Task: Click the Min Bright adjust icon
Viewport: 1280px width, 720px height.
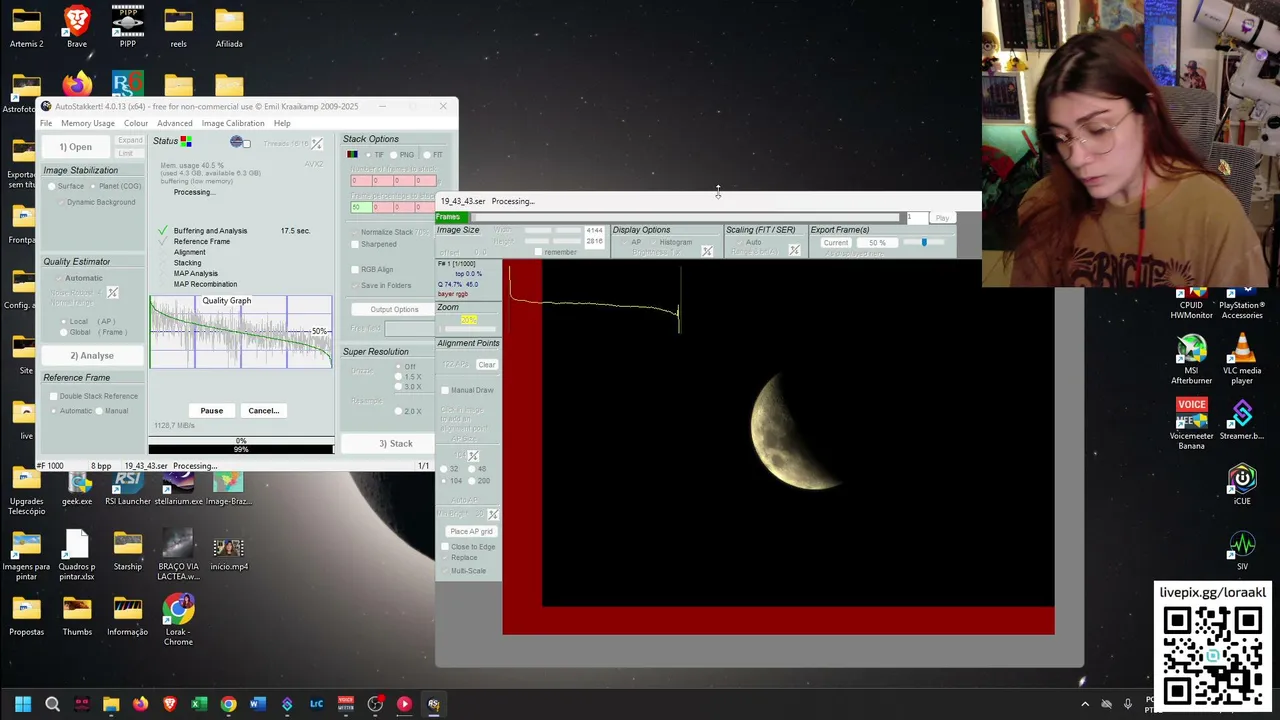Action: [493, 514]
